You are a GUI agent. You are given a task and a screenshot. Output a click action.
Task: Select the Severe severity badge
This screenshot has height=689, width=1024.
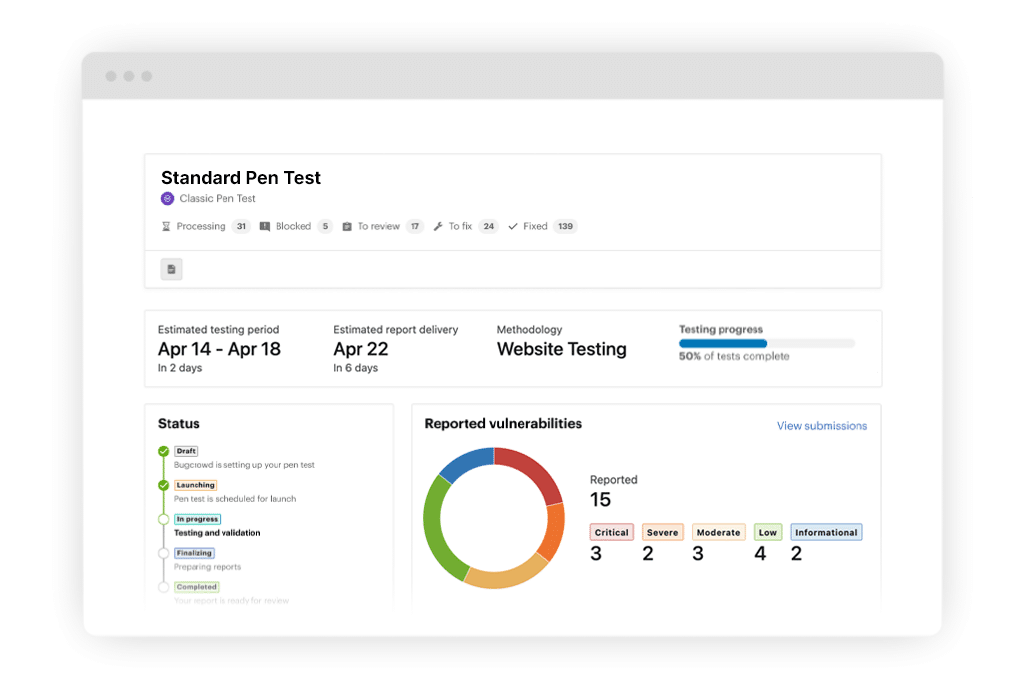coord(662,533)
